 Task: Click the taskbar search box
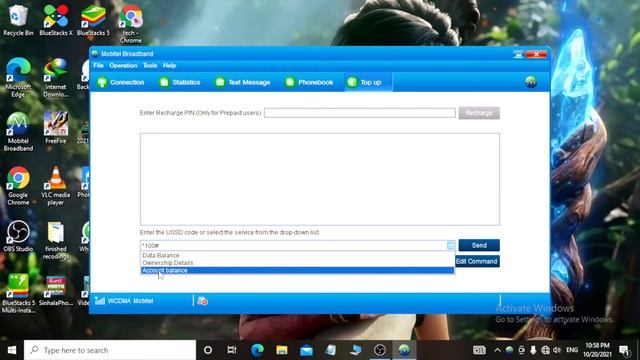(110, 350)
